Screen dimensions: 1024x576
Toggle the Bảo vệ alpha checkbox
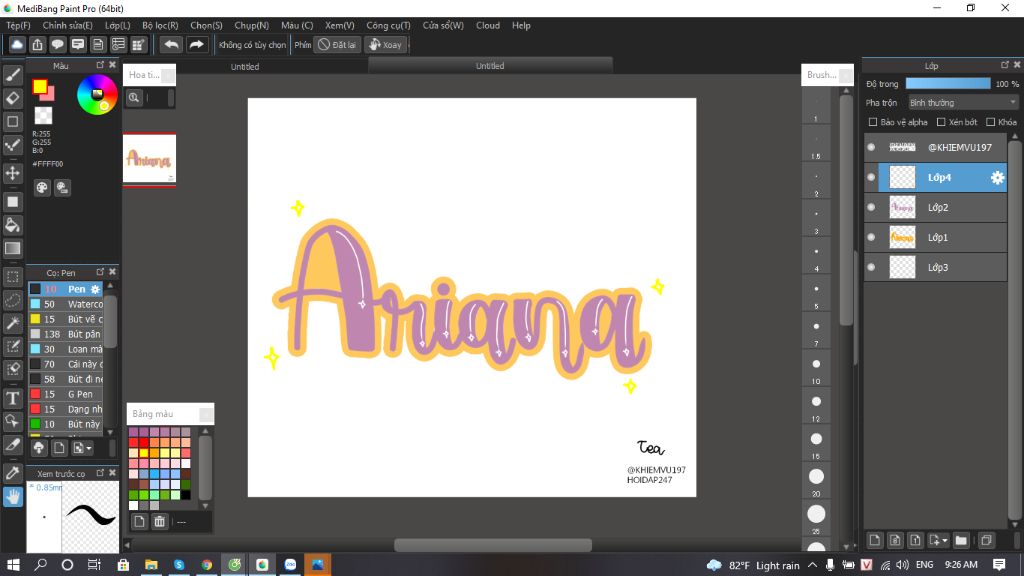click(x=872, y=122)
